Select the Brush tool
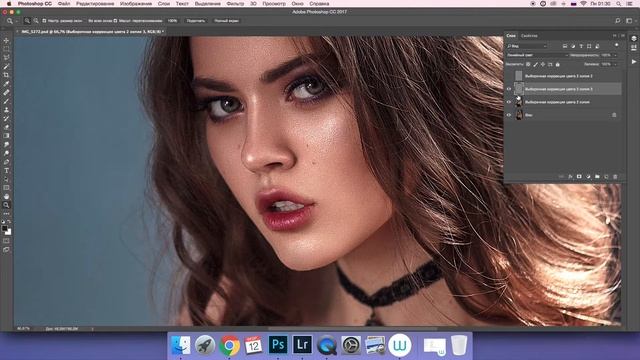 [x=6, y=101]
